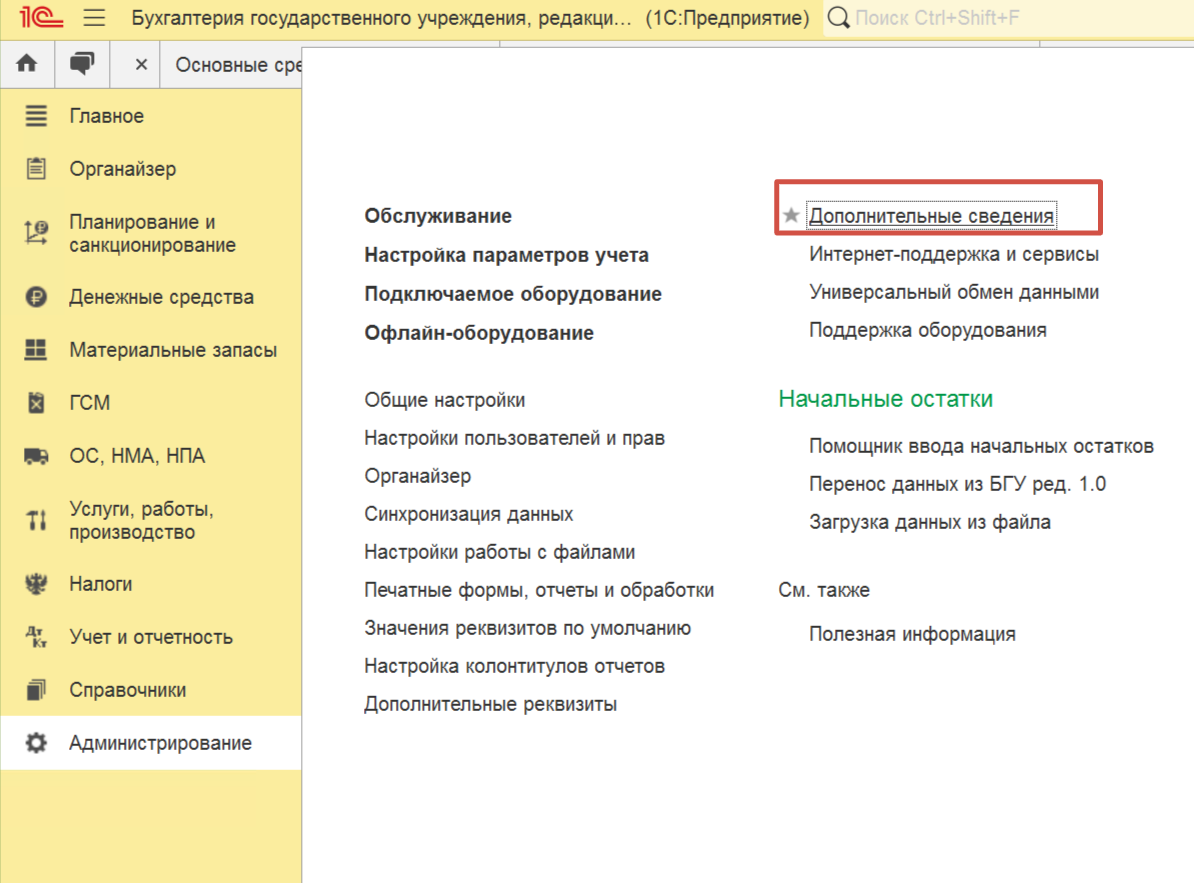Click the Денежные средства coin icon
1194x883 pixels.
coord(36,297)
